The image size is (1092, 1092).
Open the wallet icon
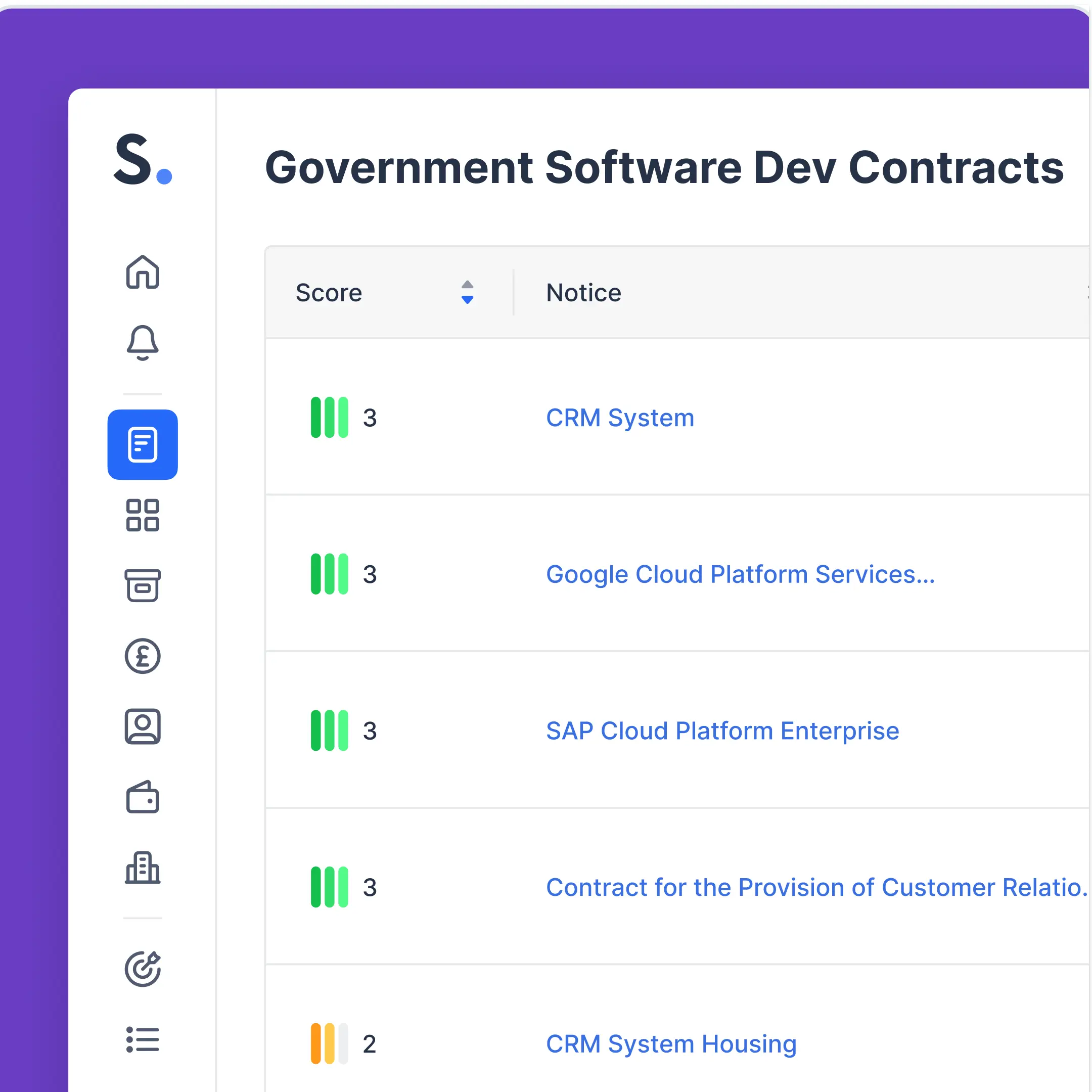click(143, 797)
